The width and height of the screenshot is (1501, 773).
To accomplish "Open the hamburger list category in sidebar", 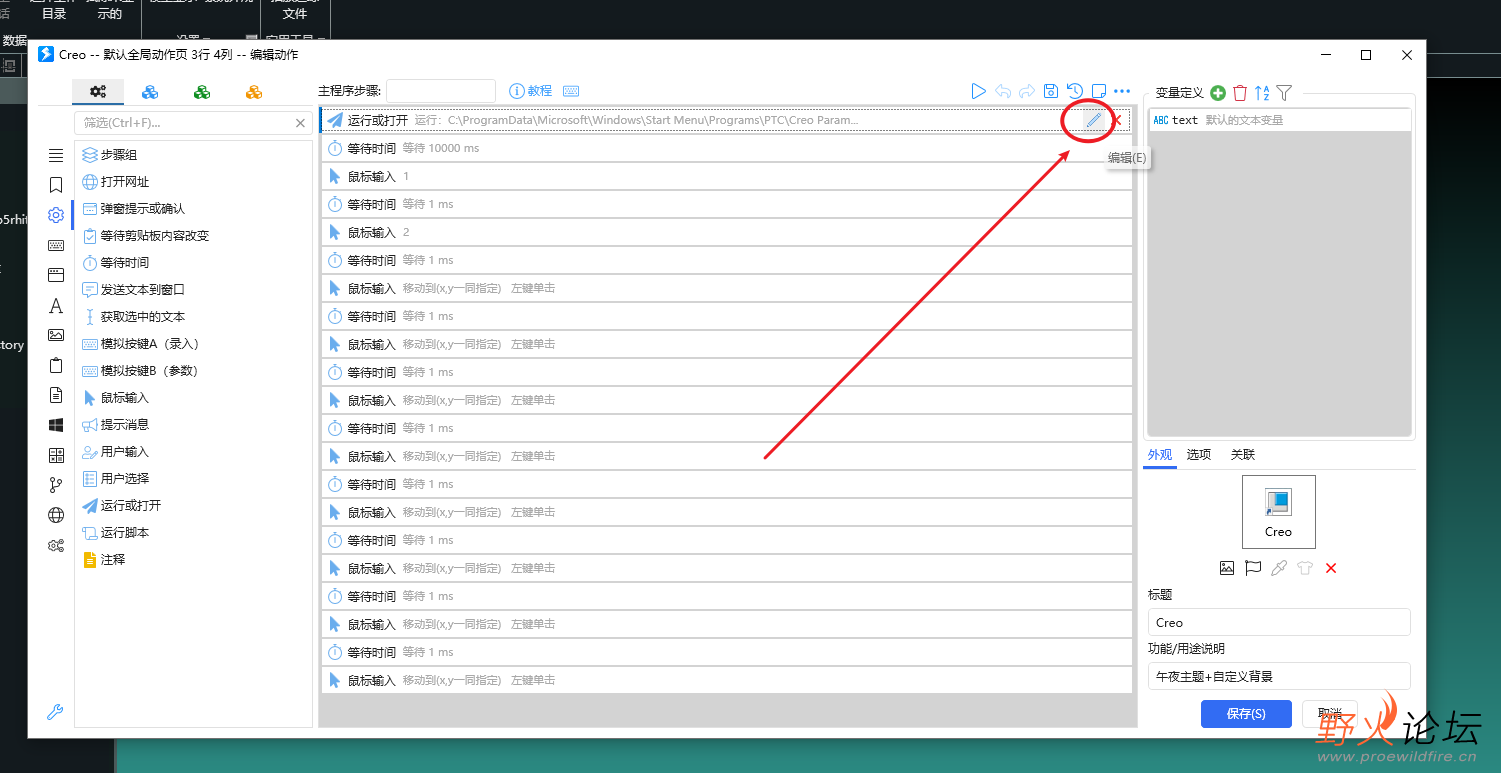I will pos(56,155).
